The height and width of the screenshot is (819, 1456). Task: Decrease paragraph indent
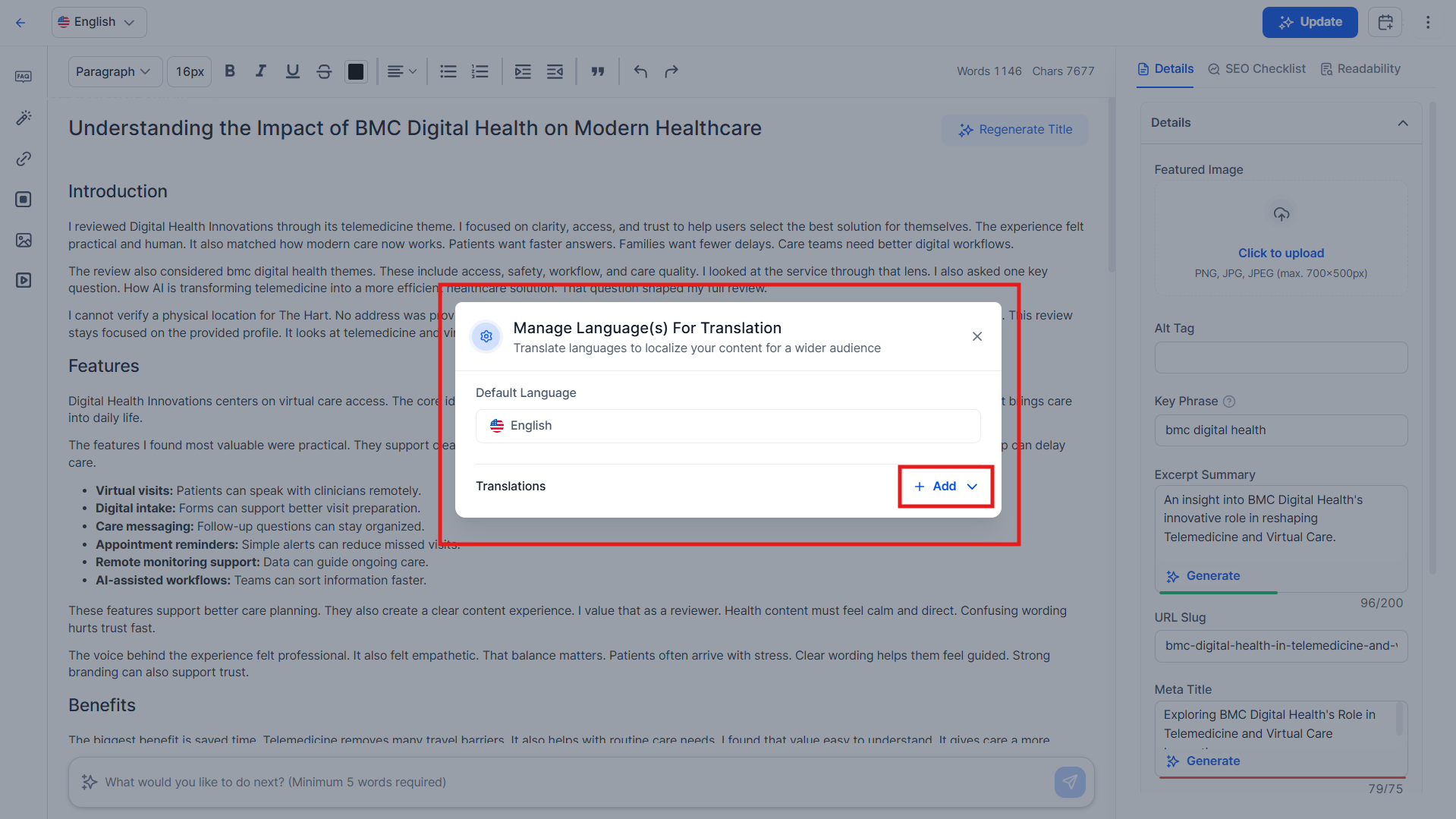555,71
